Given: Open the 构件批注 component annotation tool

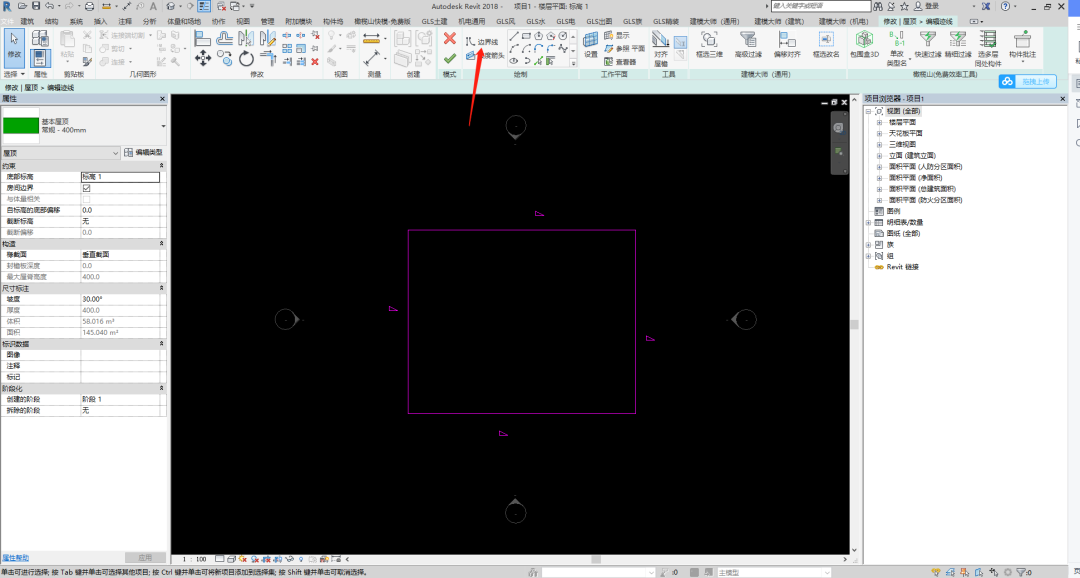Looking at the screenshot, I should click(x=1022, y=45).
